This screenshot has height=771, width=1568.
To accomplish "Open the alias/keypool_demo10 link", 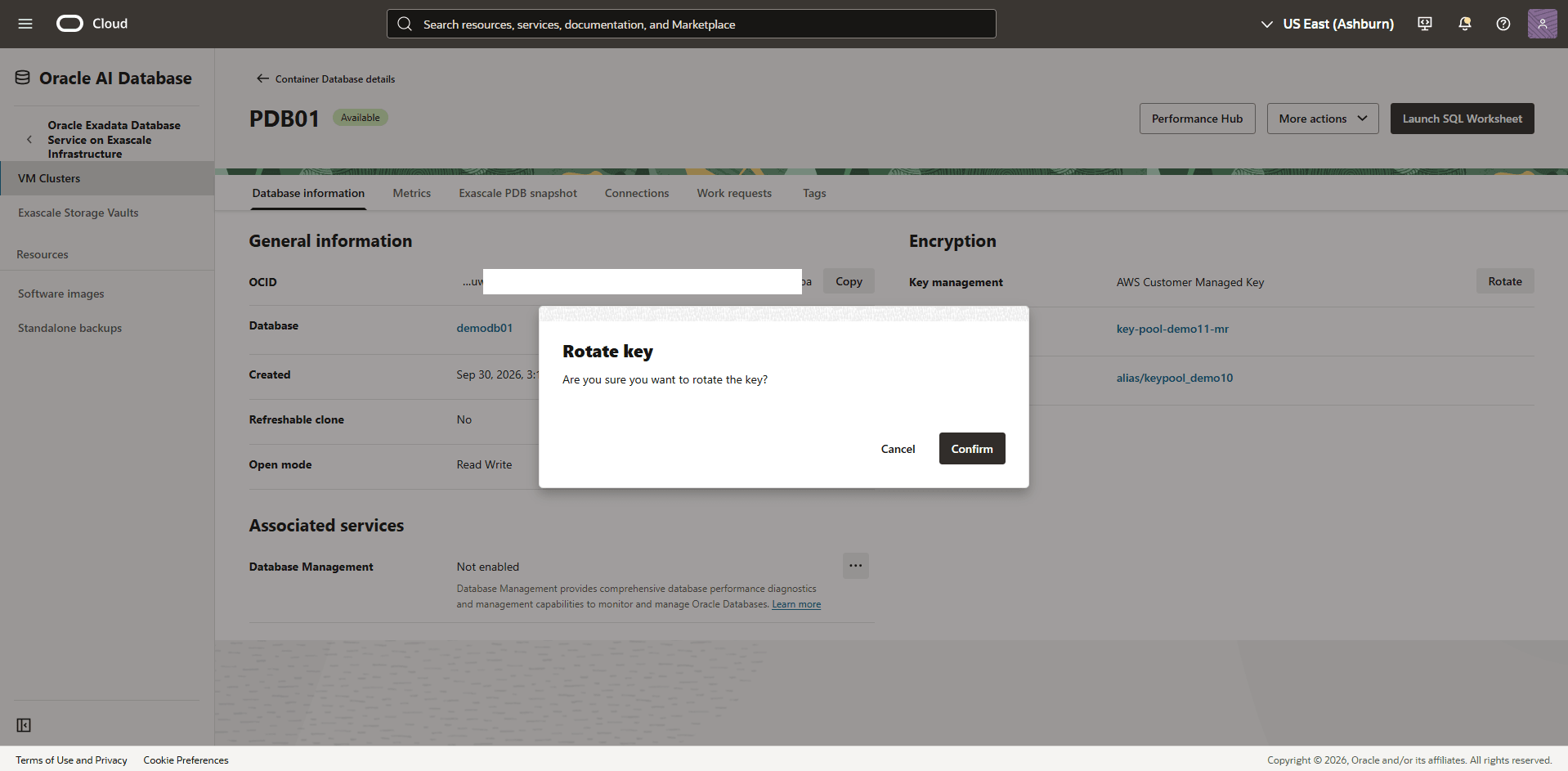I will click(1174, 378).
